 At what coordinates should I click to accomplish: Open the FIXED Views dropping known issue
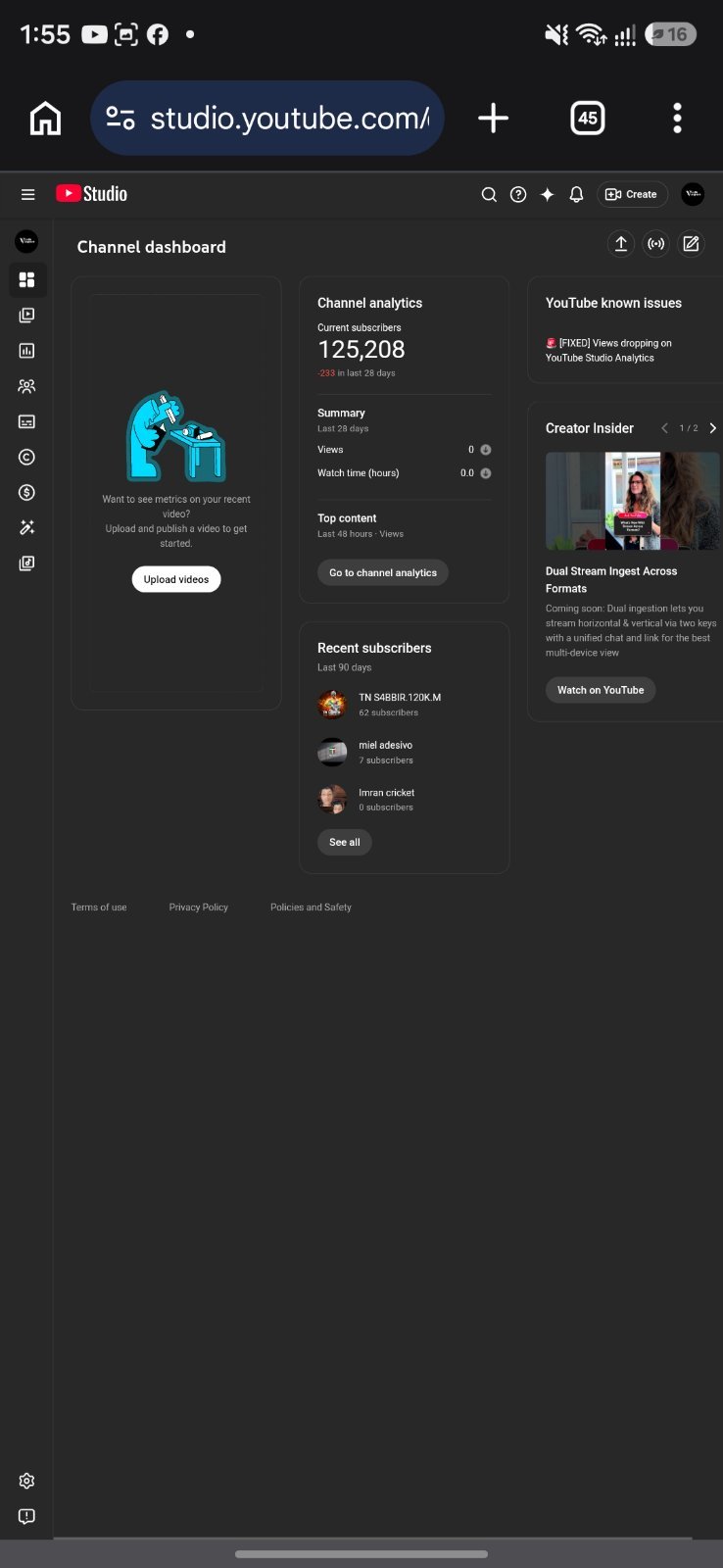point(608,351)
